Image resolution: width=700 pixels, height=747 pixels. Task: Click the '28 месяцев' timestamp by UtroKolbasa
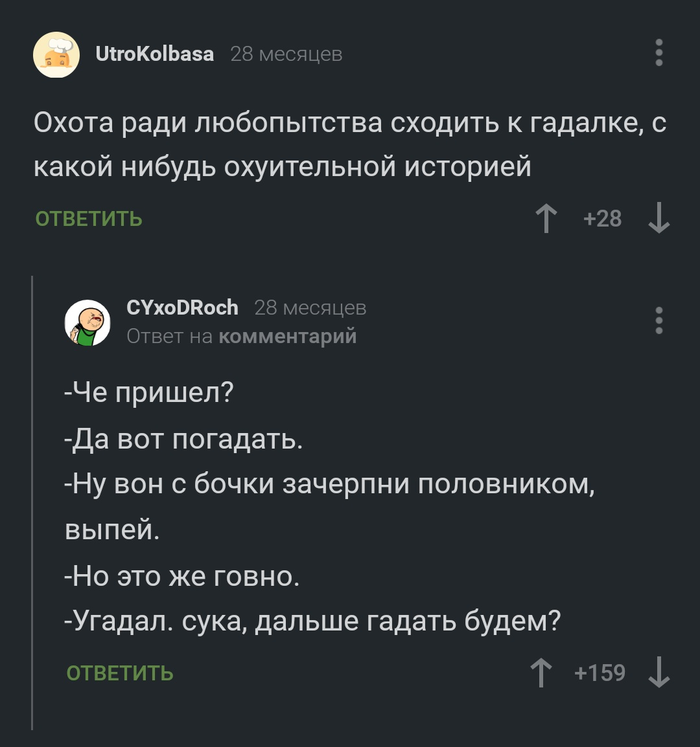click(286, 54)
